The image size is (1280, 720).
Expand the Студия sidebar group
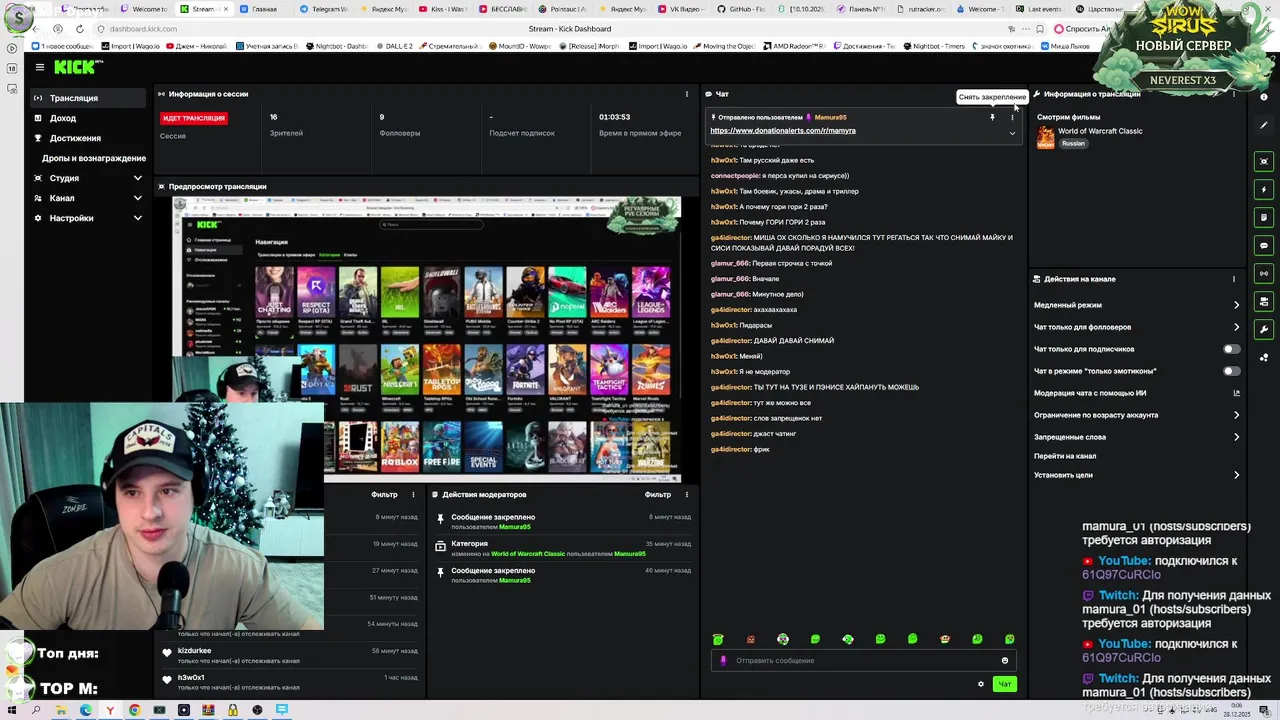point(88,178)
